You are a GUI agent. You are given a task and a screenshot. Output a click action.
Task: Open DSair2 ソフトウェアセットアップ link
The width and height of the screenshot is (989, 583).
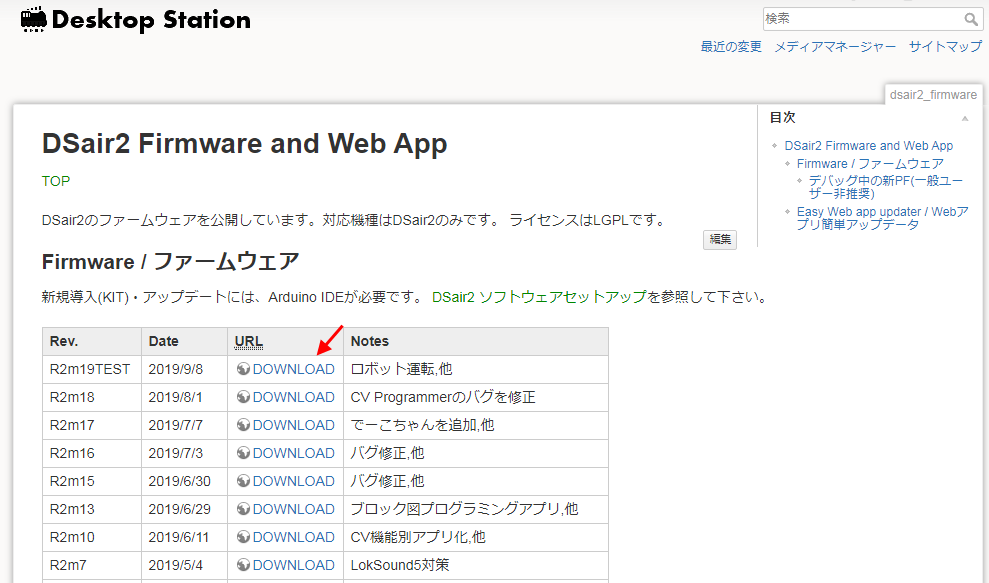539,297
